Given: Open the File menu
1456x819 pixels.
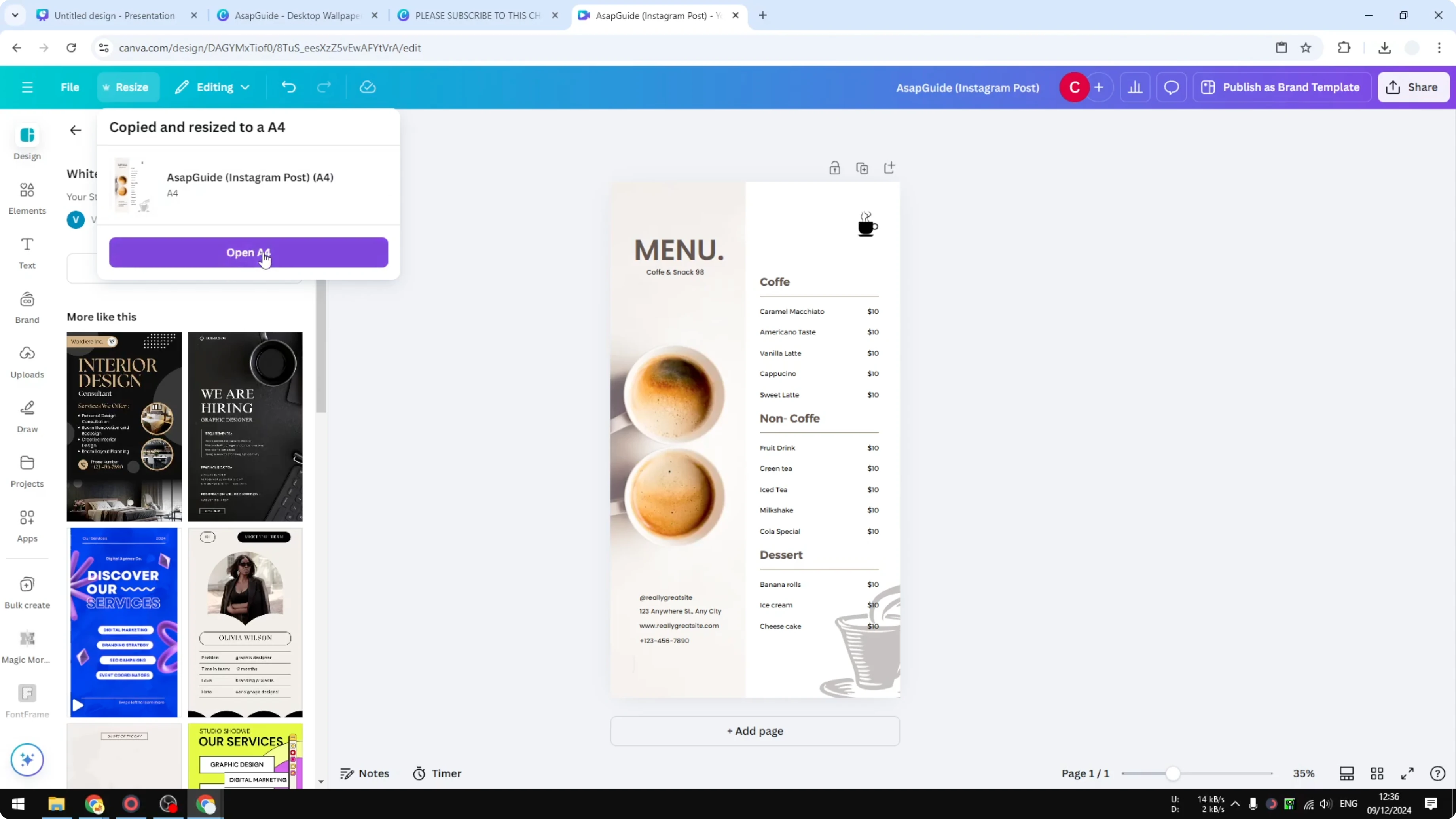Looking at the screenshot, I should pyautogui.click(x=70, y=87).
